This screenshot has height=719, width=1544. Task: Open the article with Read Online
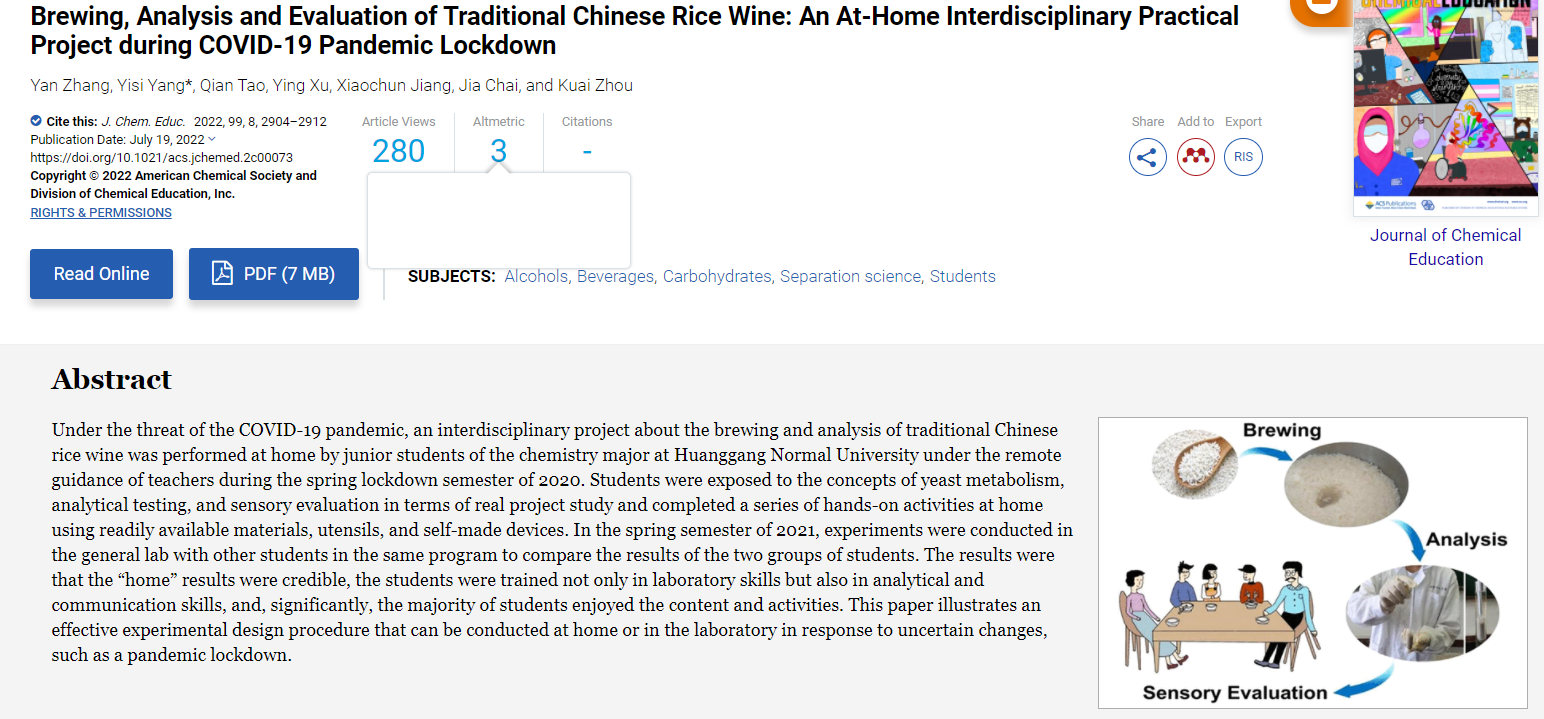101,274
